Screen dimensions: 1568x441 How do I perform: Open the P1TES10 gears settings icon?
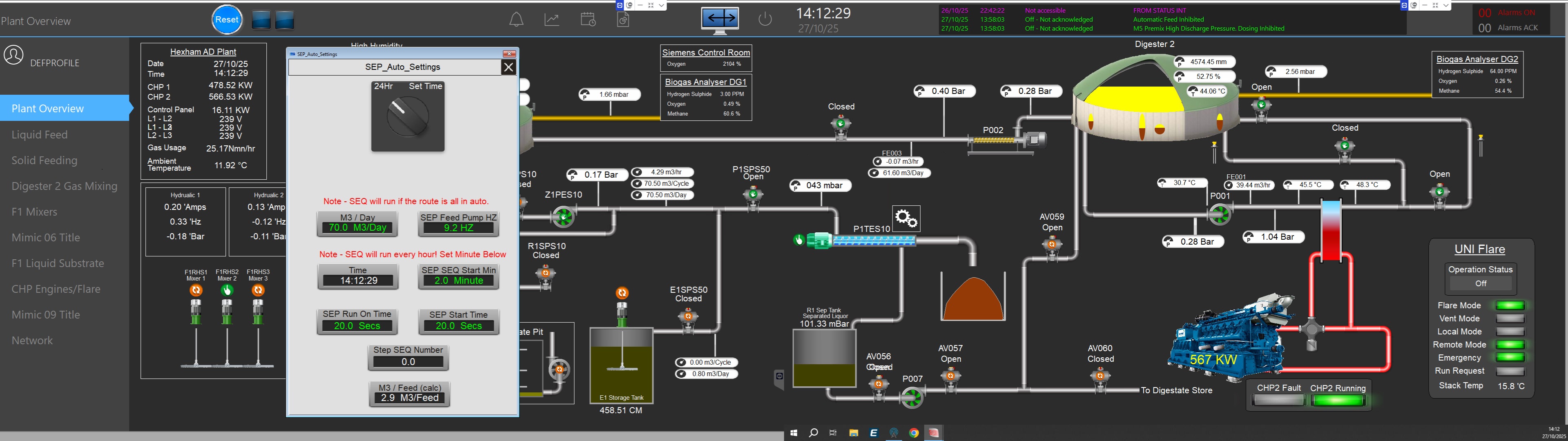coord(906,218)
